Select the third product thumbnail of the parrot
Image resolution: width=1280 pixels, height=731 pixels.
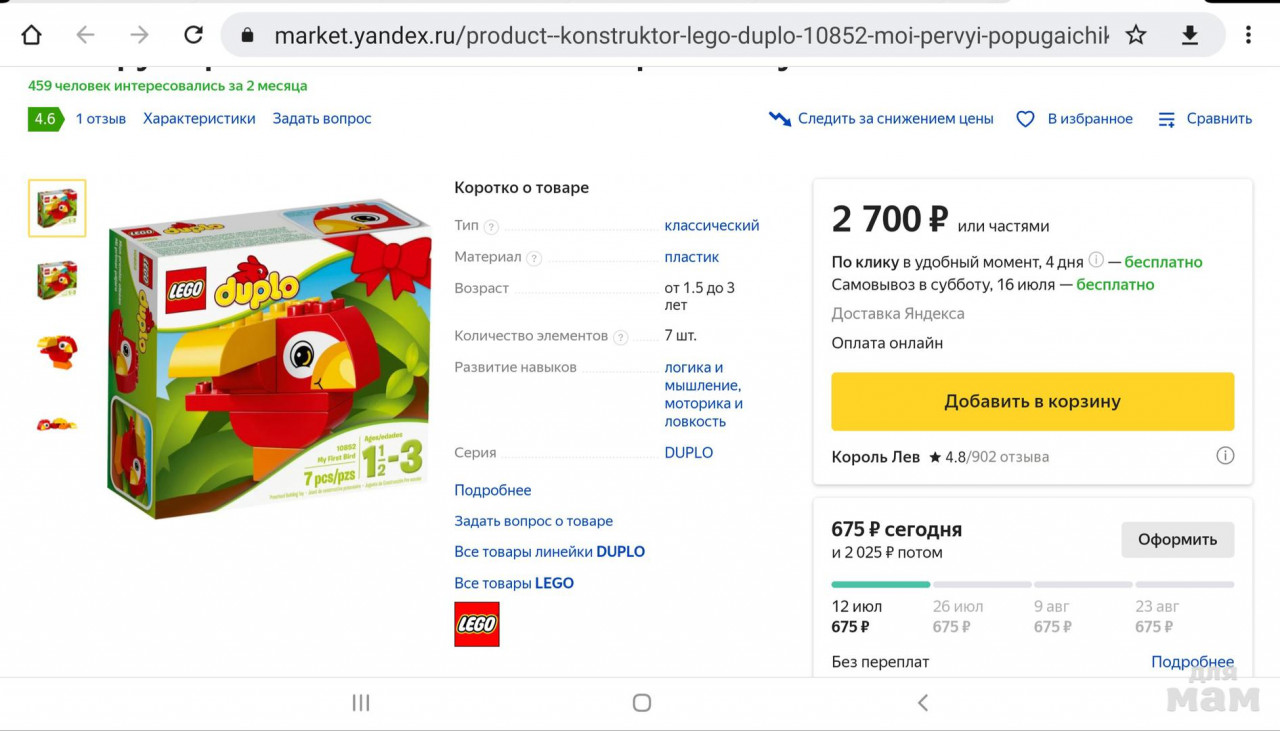(57, 351)
